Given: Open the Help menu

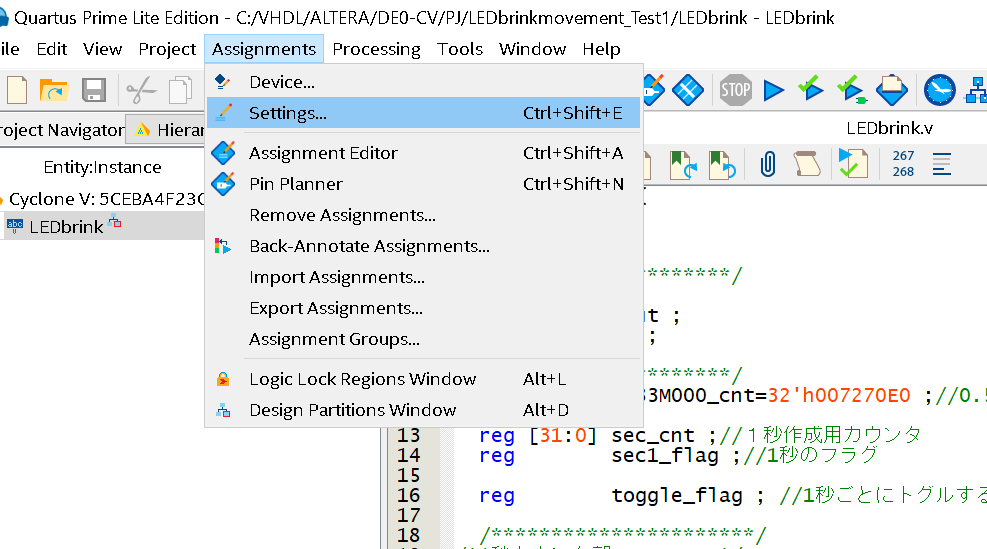Looking at the screenshot, I should (601, 49).
